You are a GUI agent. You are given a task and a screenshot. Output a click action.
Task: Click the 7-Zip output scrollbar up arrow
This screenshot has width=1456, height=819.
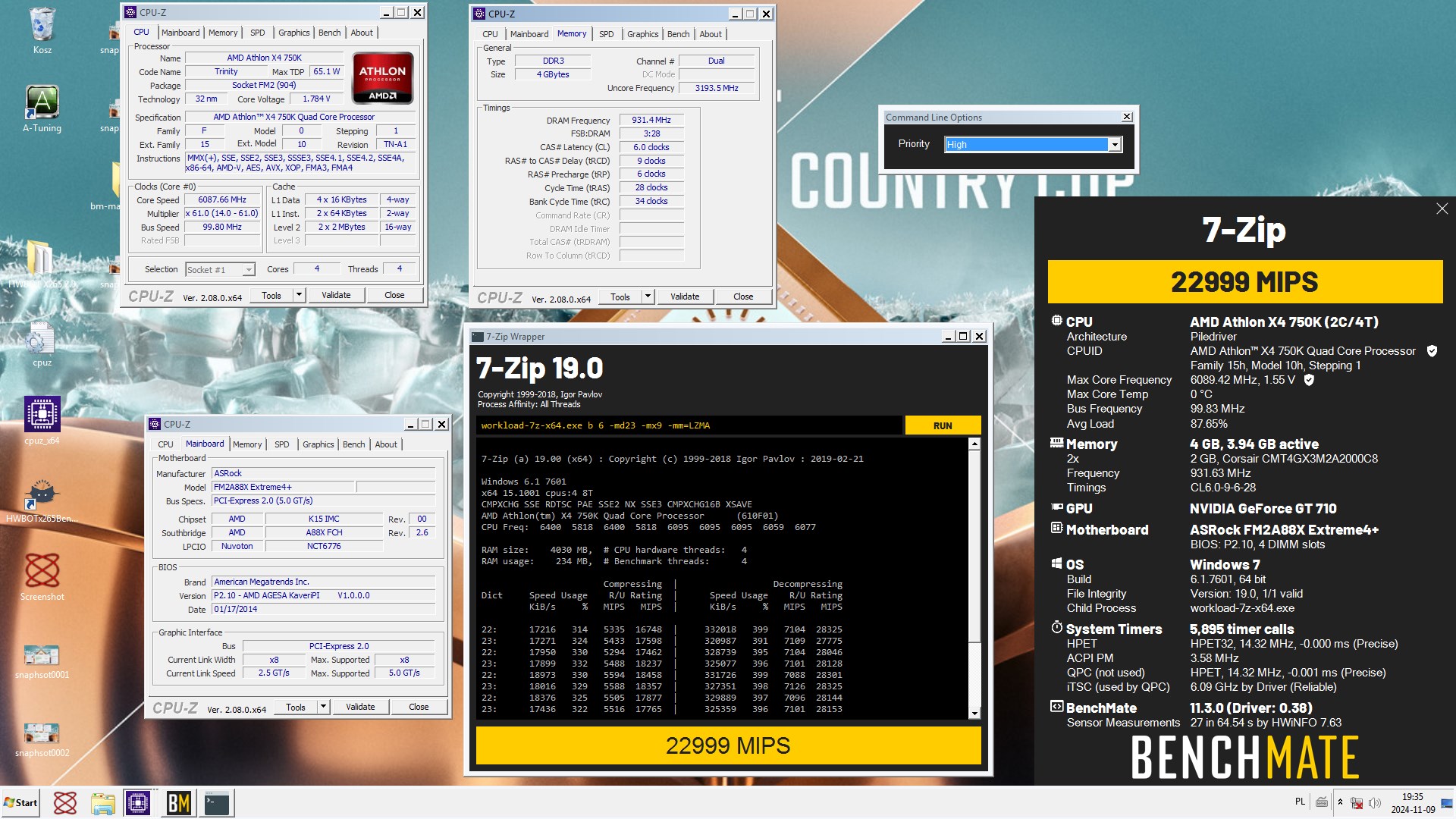click(x=974, y=444)
